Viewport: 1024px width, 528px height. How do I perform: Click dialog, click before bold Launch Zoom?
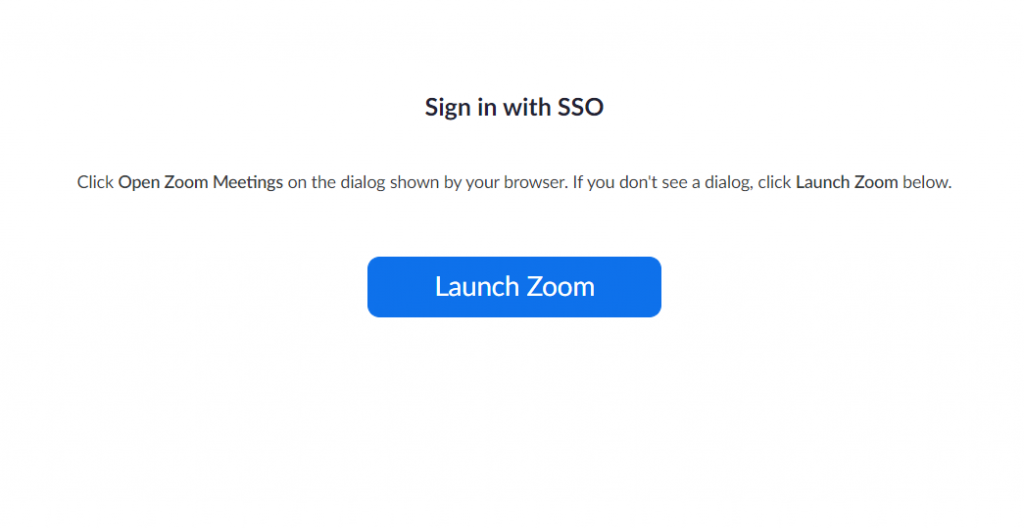coord(748,182)
